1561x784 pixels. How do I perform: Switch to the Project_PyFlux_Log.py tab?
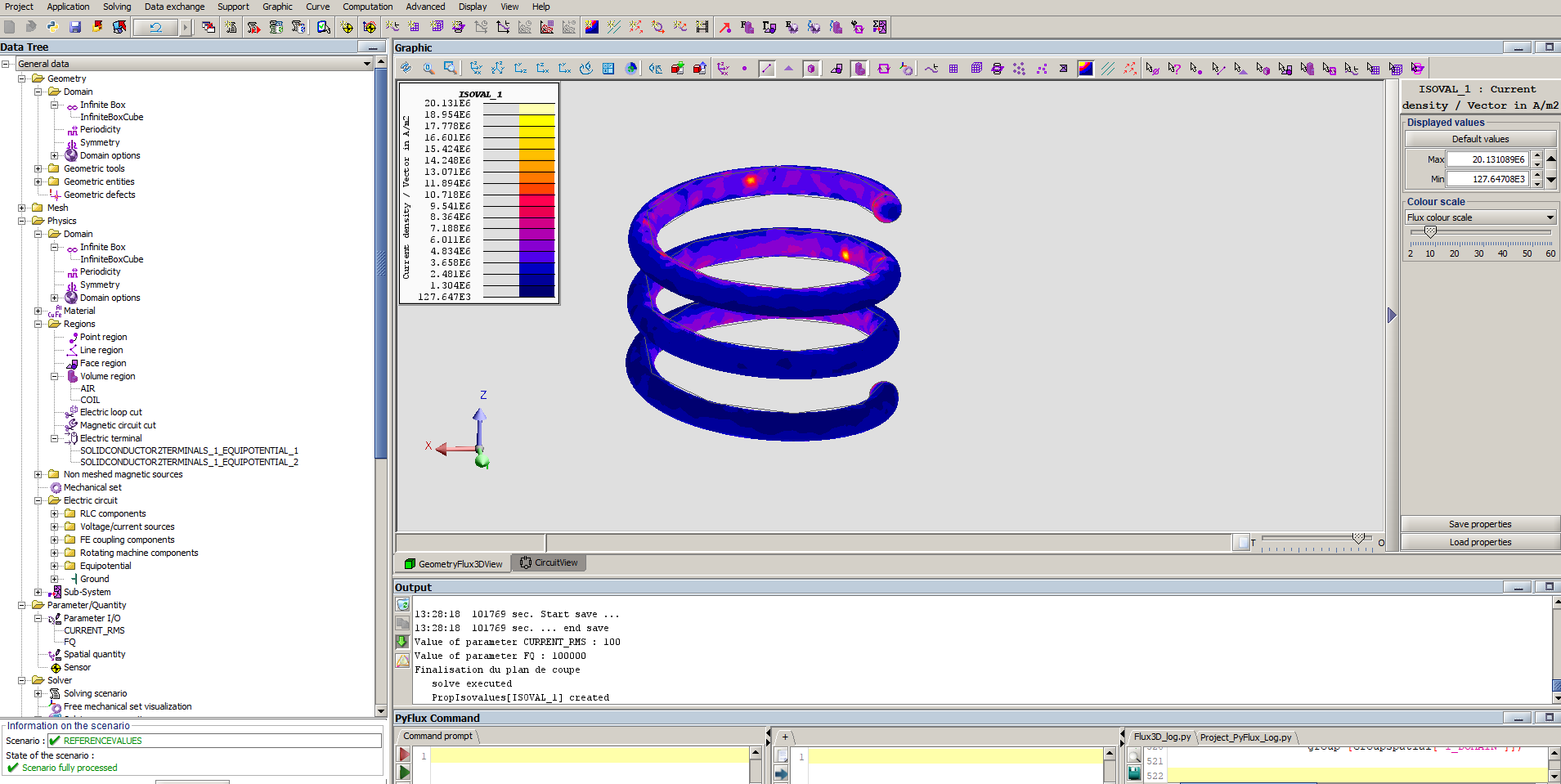[1245, 737]
